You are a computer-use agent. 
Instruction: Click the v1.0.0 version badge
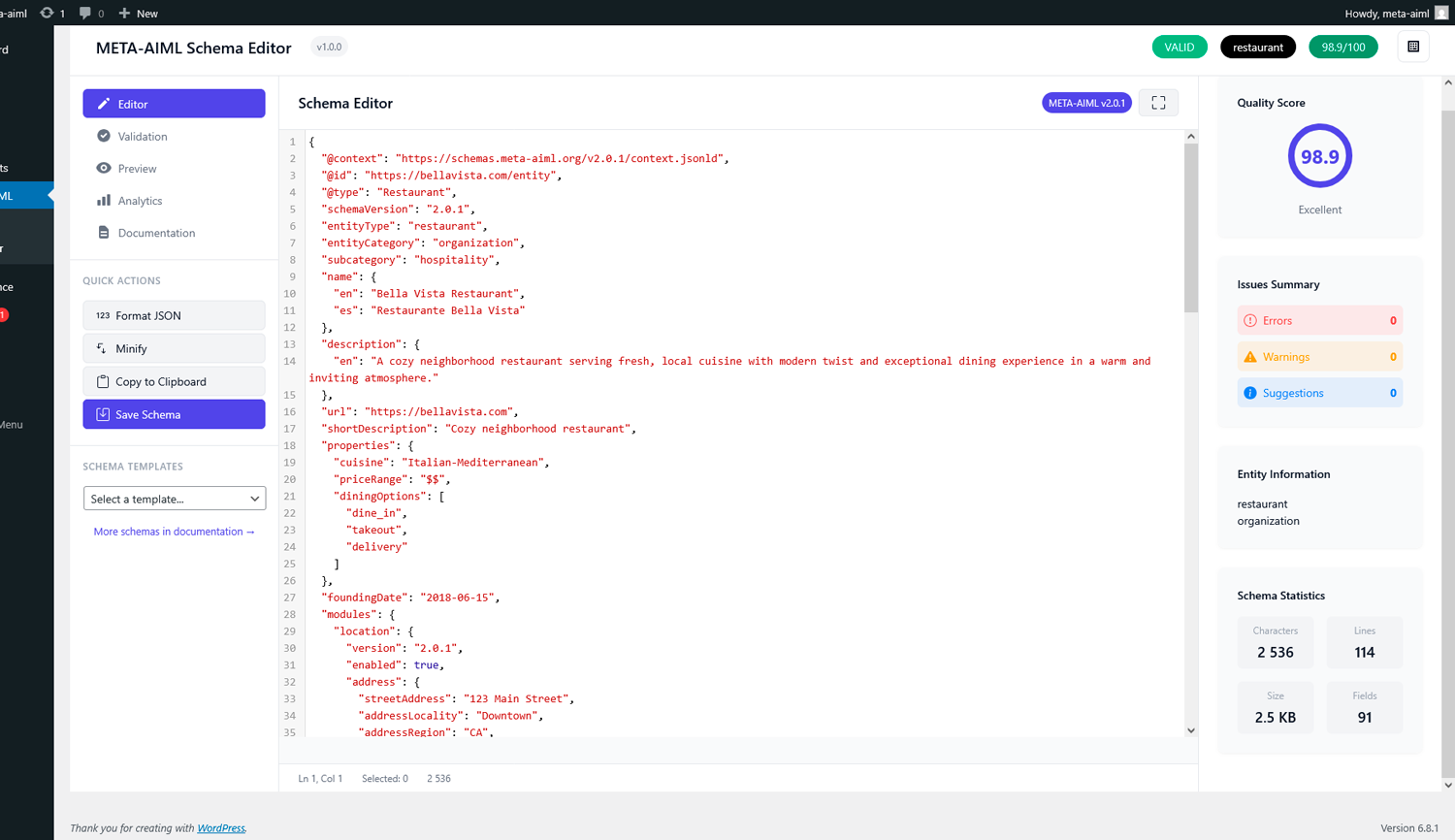(x=330, y=47)
